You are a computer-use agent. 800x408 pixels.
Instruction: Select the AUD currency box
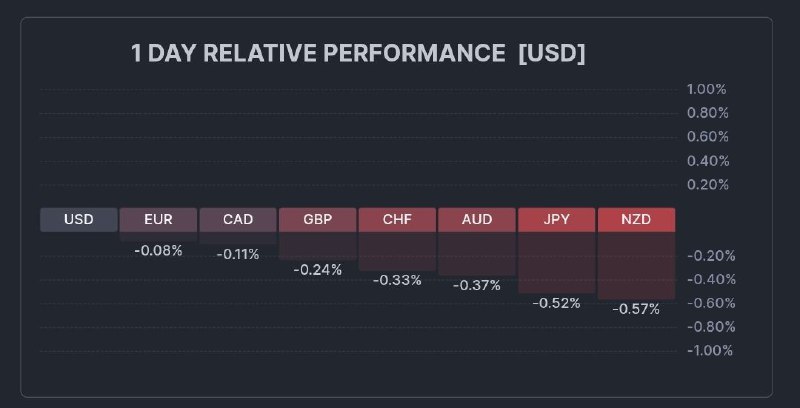tap(476, 220)
